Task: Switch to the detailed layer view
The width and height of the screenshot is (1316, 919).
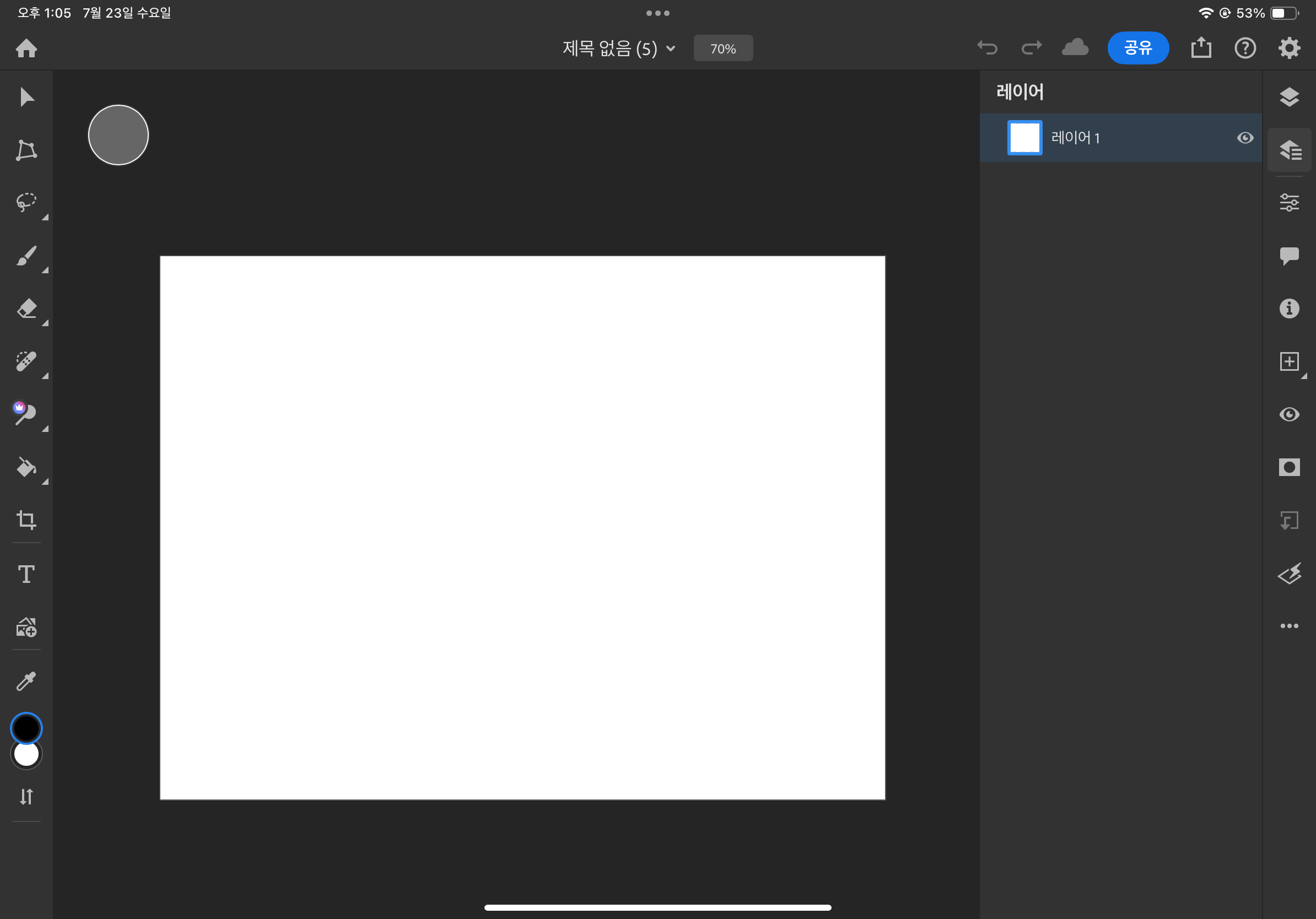Action: pos(1290,150)
